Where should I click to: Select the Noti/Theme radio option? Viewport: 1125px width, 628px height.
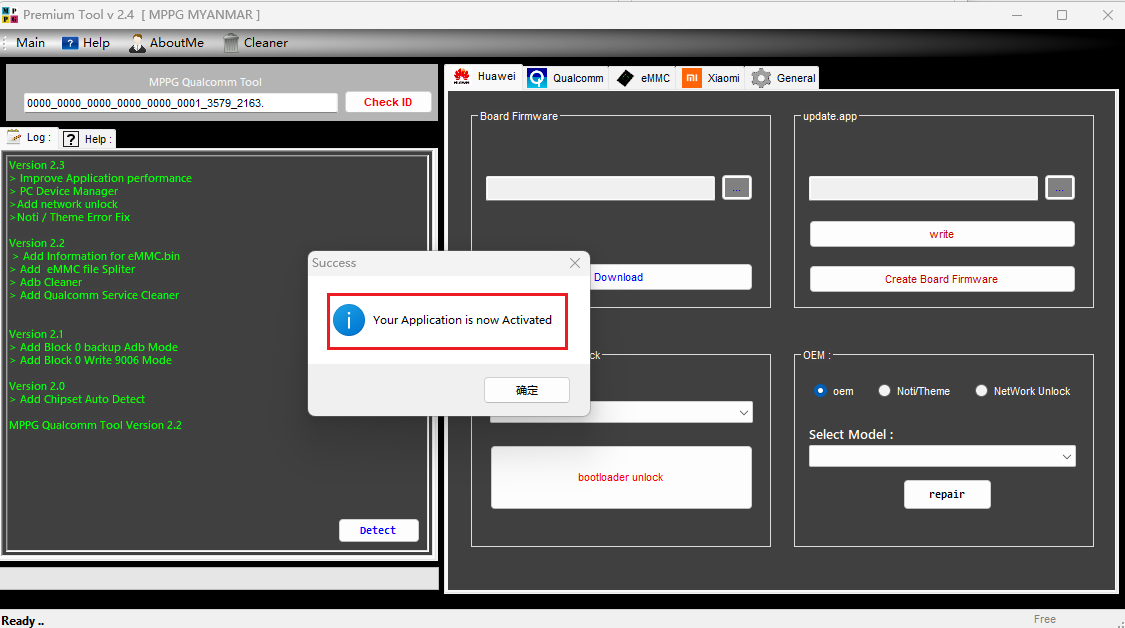point(884,391)
